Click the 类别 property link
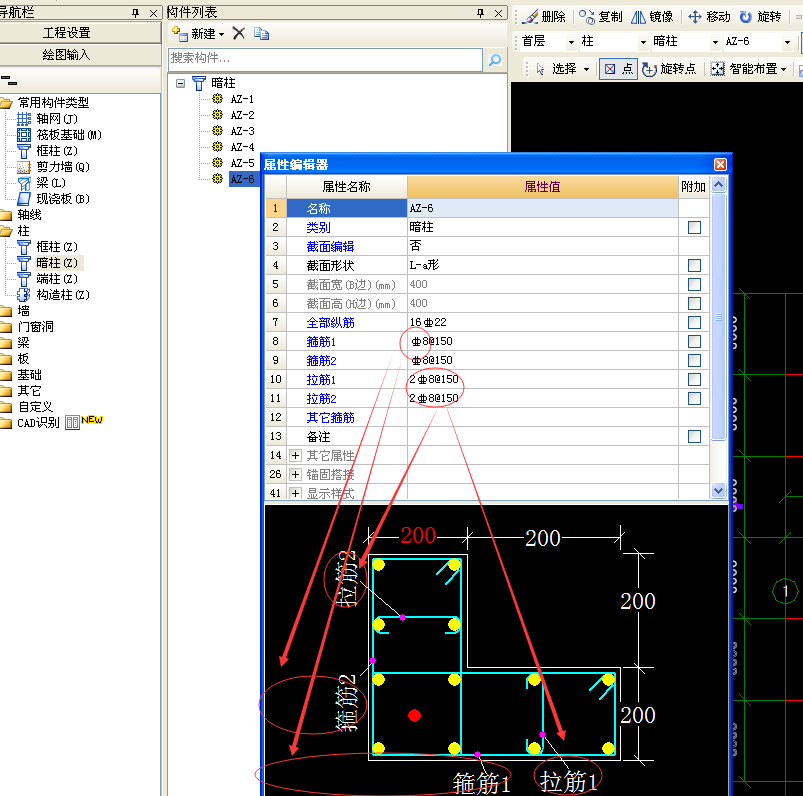 (318, 228)
